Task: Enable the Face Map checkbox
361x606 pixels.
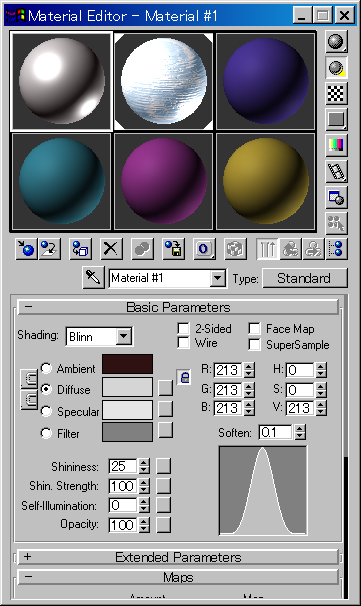Action: pyautogui.click(x=254, y=329)
